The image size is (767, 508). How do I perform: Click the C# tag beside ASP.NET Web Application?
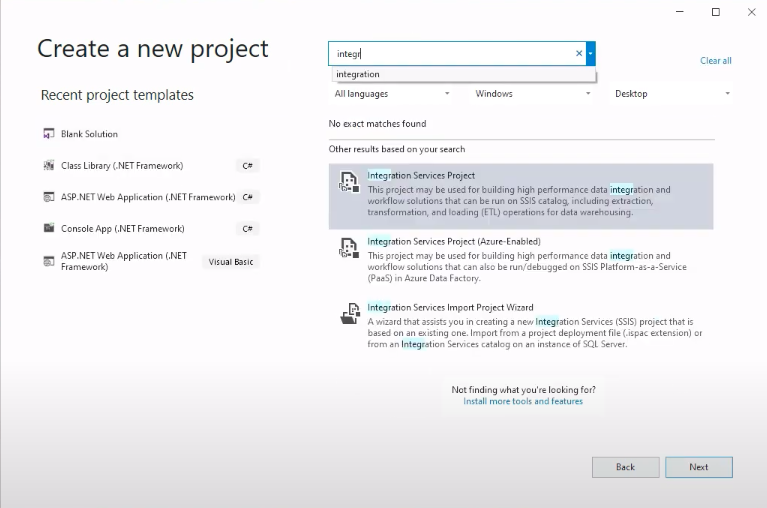(x=248, y=197)
